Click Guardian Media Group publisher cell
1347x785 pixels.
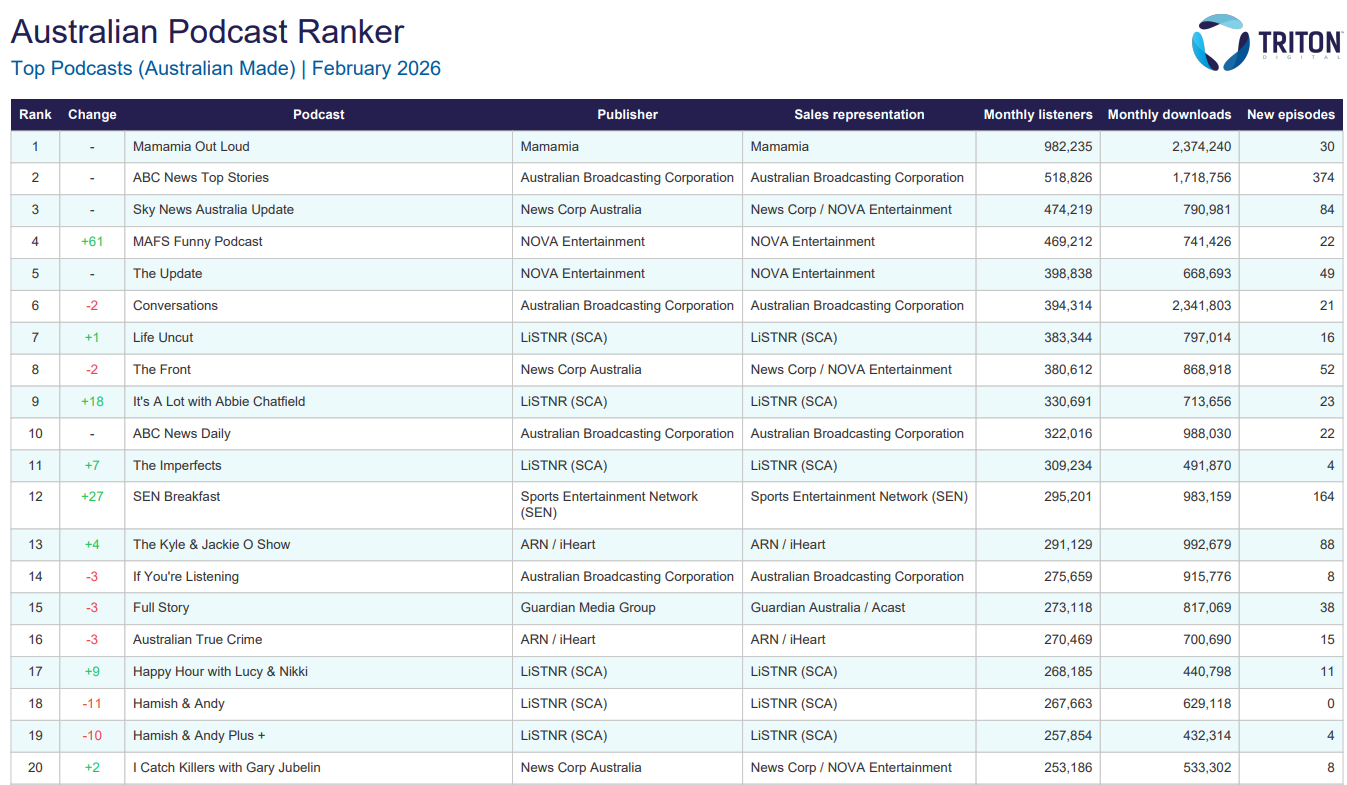[588, 608]
